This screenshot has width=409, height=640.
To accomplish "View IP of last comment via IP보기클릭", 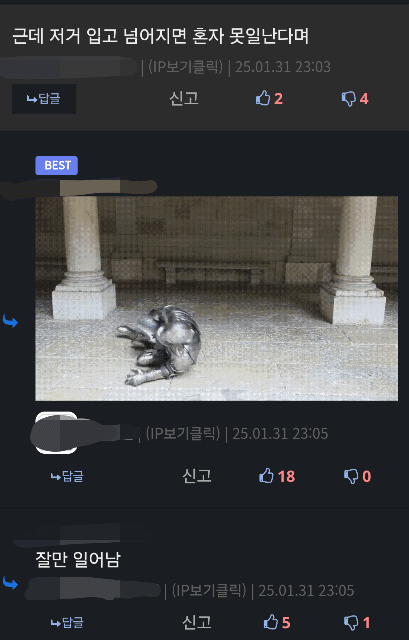I will point(209,590).
